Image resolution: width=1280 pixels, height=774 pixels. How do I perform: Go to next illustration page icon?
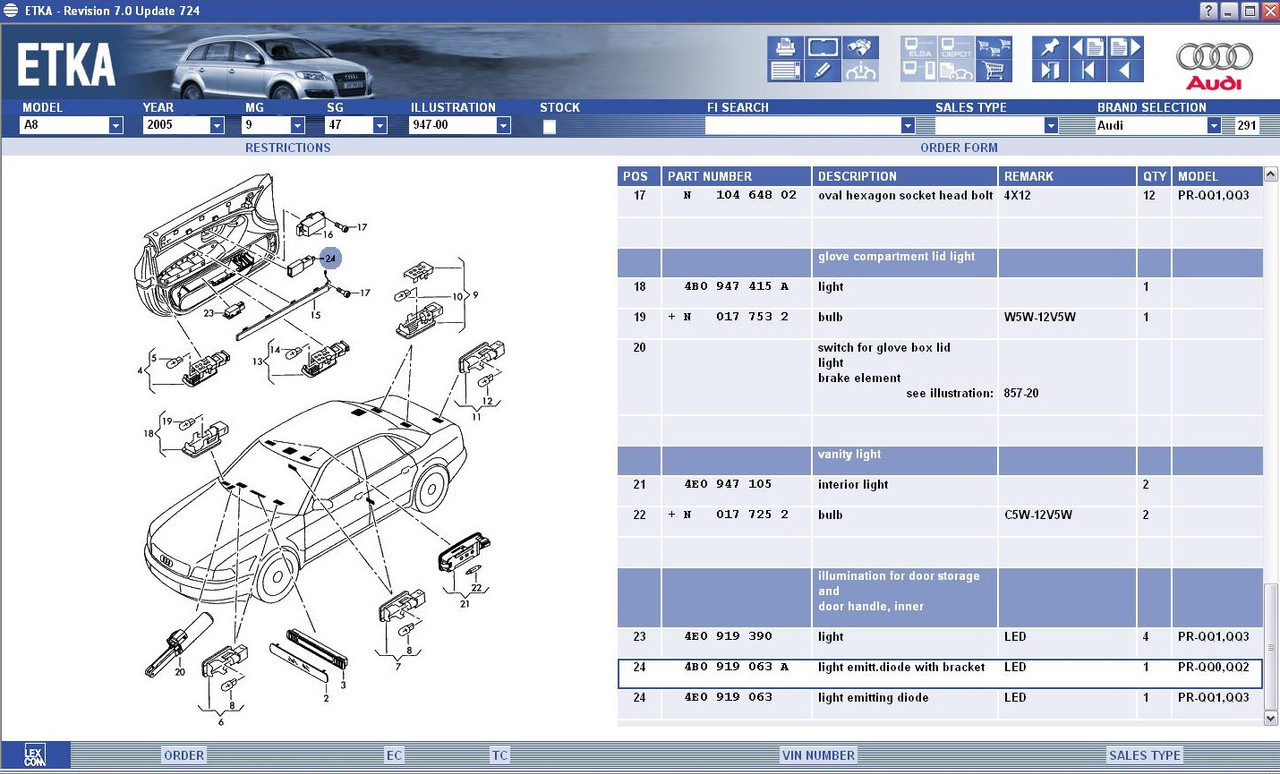[x=1124, y=47]
